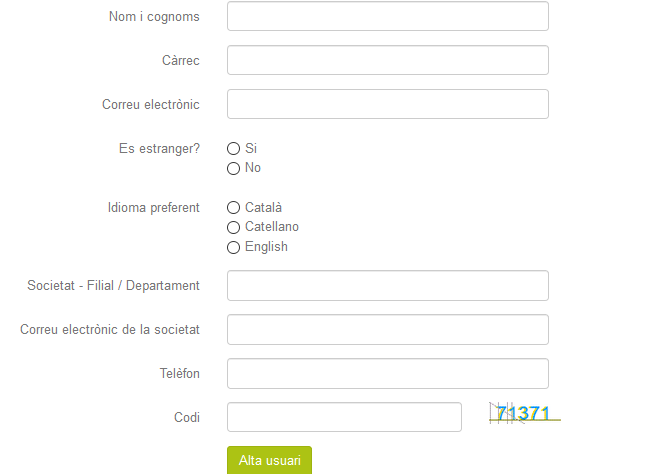Select No for Es estranger
This screenshot has width=645, height=474.
tap(233, 168)
